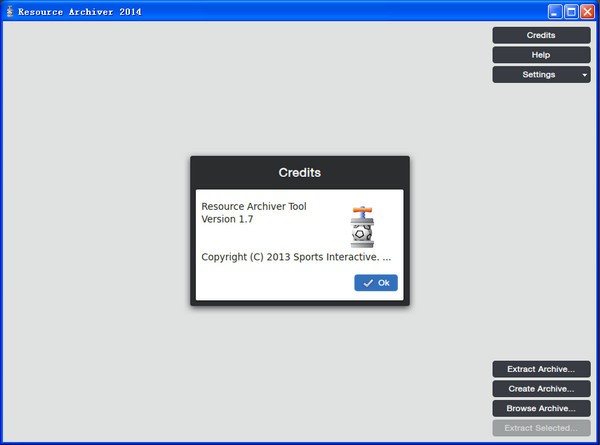Viewport: 600px width, 445px height.
Task: Confirm the Credits dialog with Ok
Action: pyautogui.click(x=376, y=283)
